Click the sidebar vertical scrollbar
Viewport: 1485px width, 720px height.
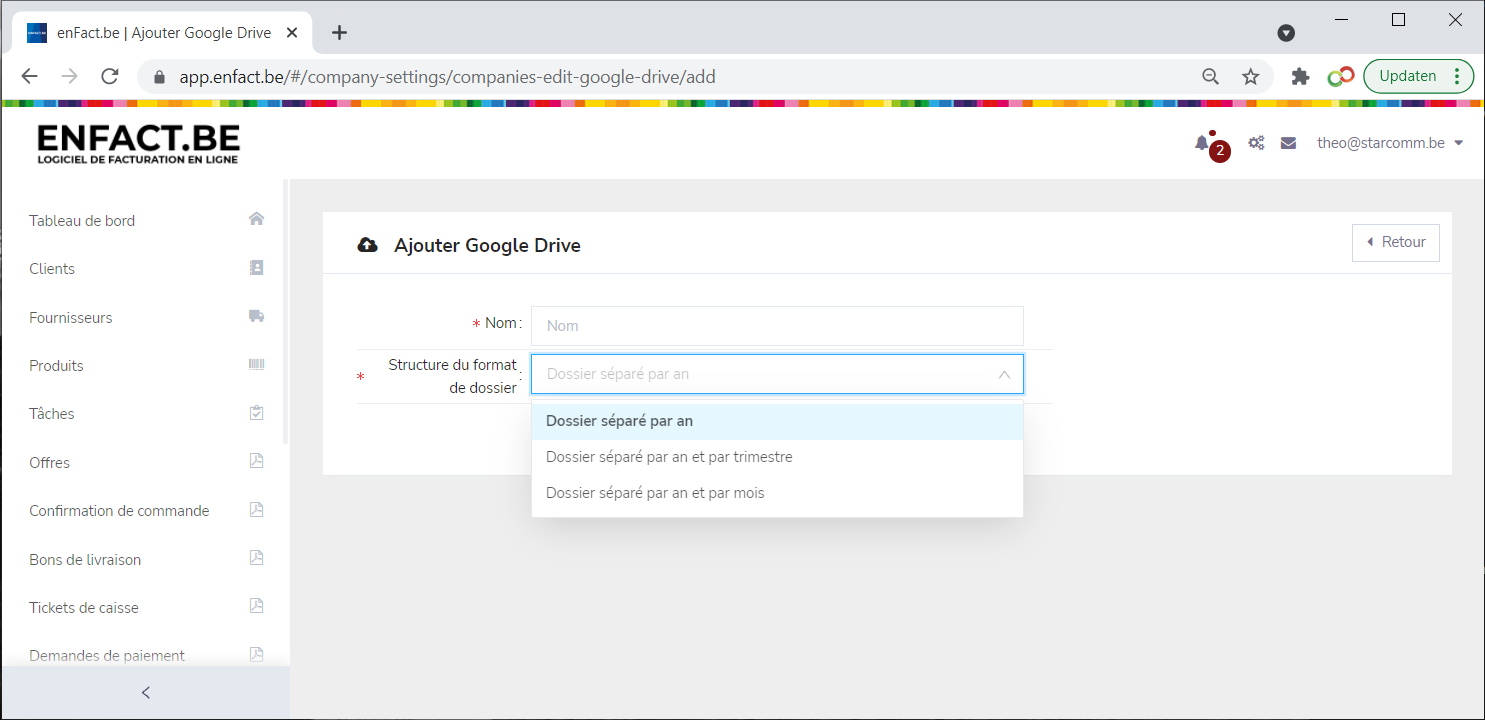[286, 312]
